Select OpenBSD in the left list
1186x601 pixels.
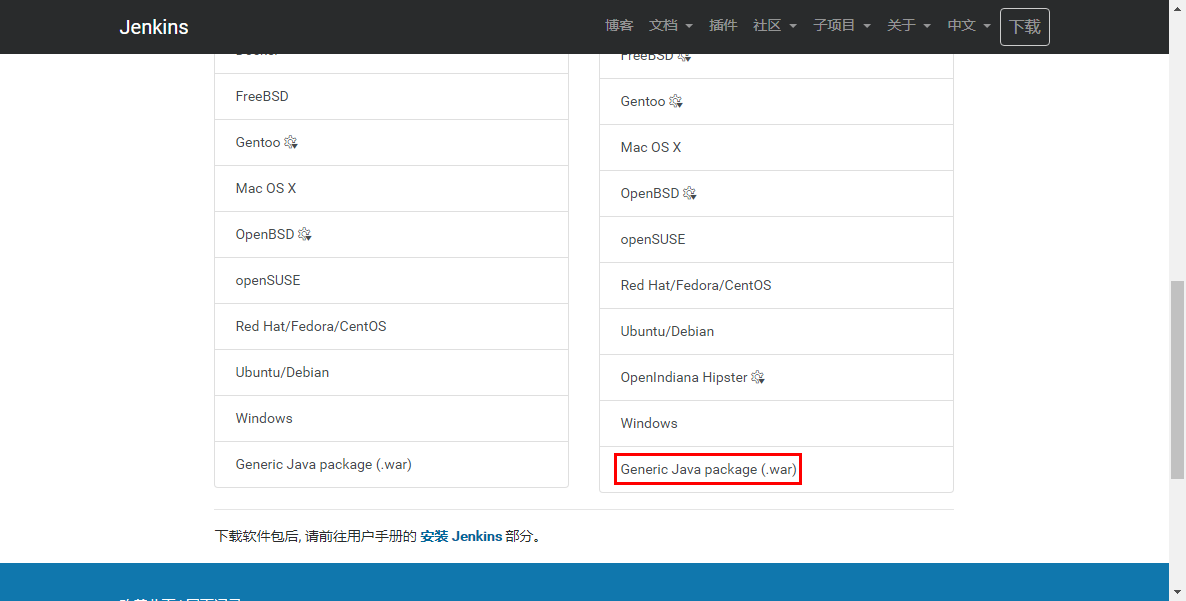391,234
